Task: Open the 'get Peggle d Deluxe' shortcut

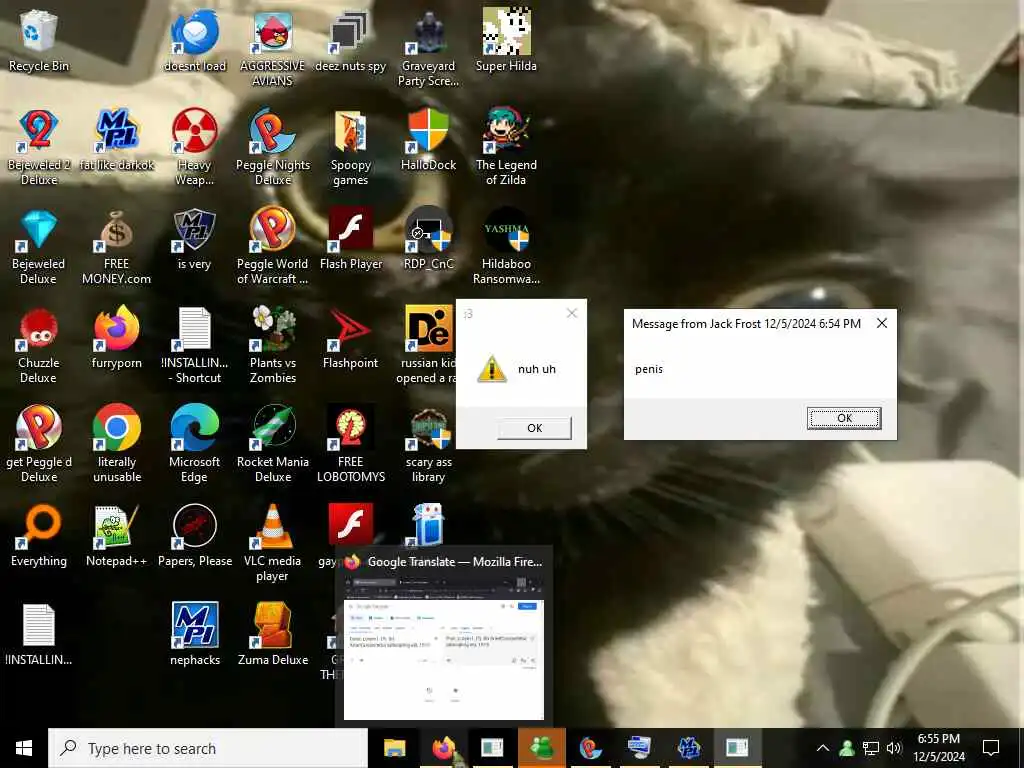Action: click(x=39, y=445)
